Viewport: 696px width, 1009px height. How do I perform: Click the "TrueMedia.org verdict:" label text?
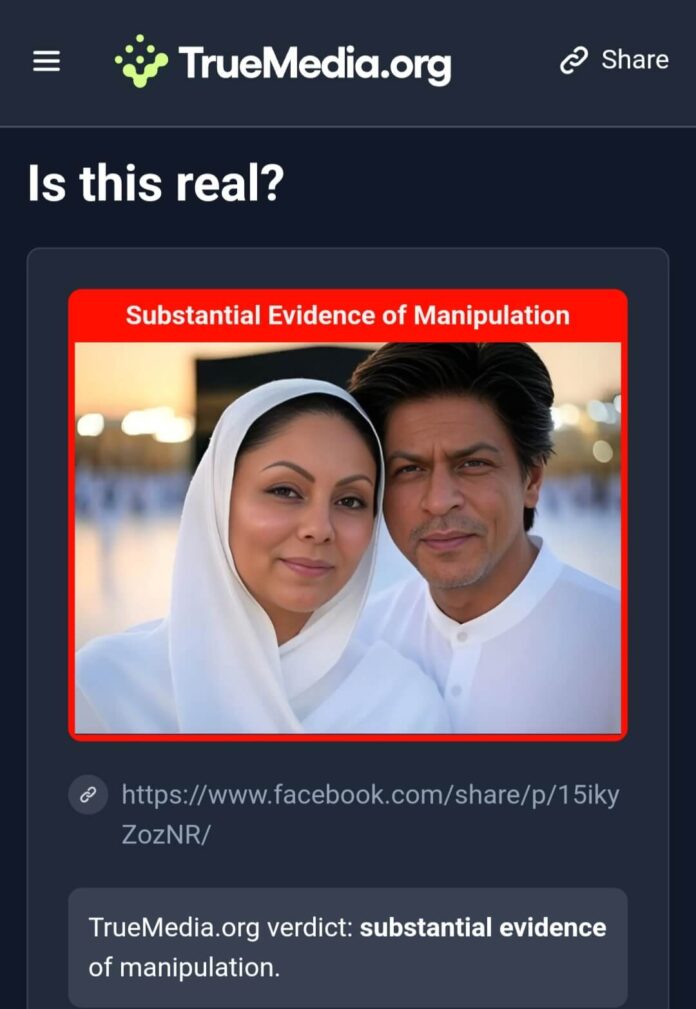click(221, 928)
